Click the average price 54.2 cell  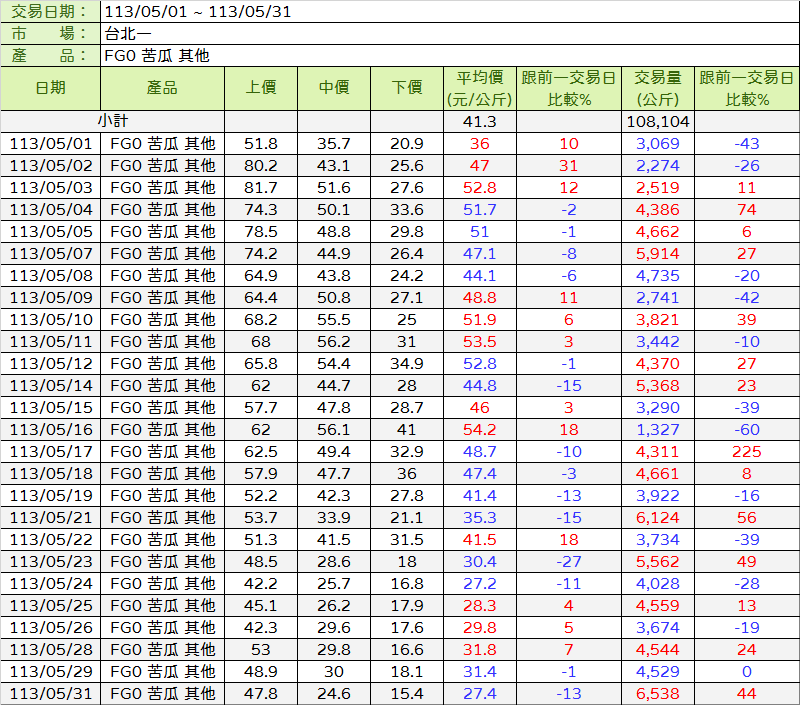pos(480,429)
